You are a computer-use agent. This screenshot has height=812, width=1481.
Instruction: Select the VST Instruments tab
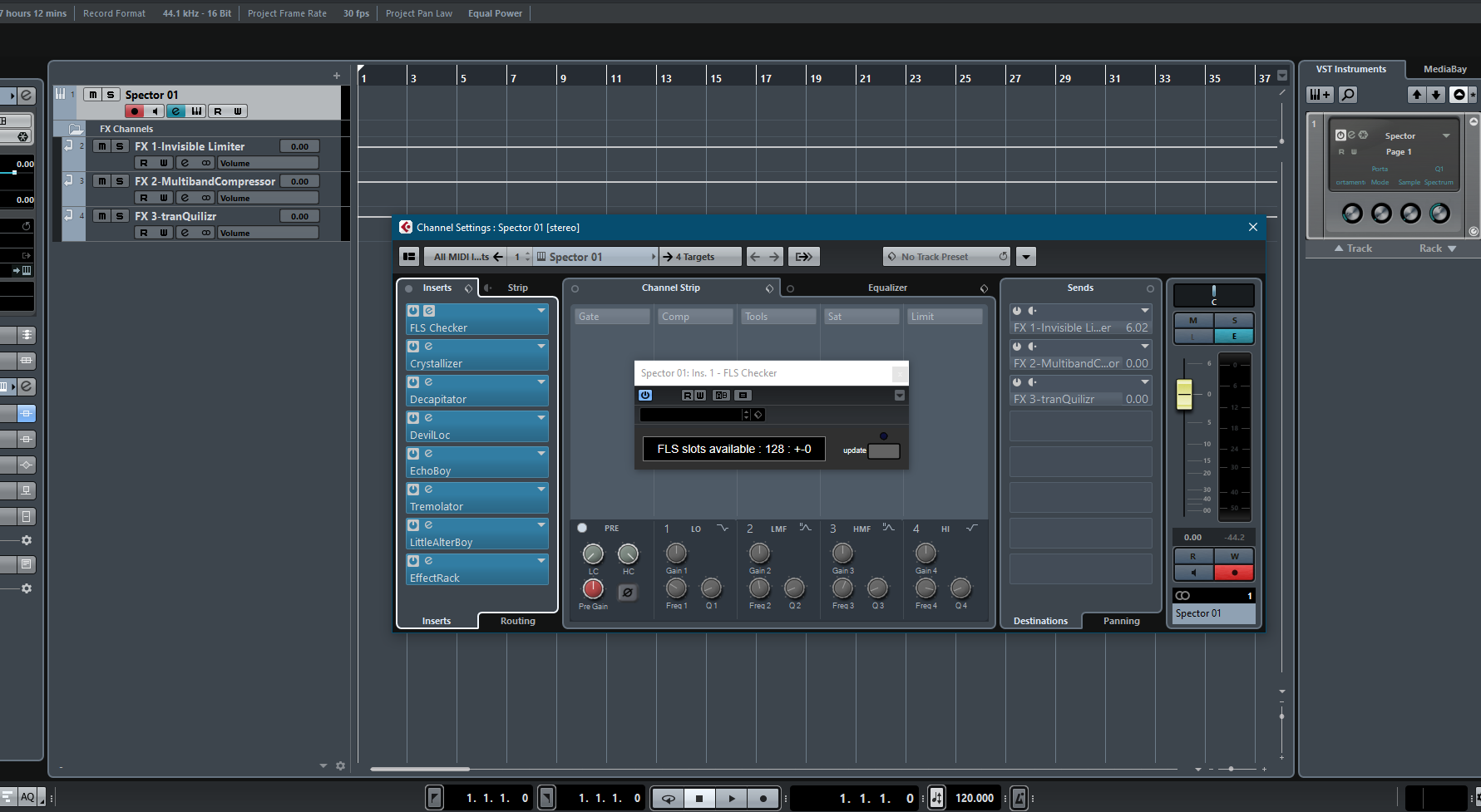click(x=1351, y=69)
